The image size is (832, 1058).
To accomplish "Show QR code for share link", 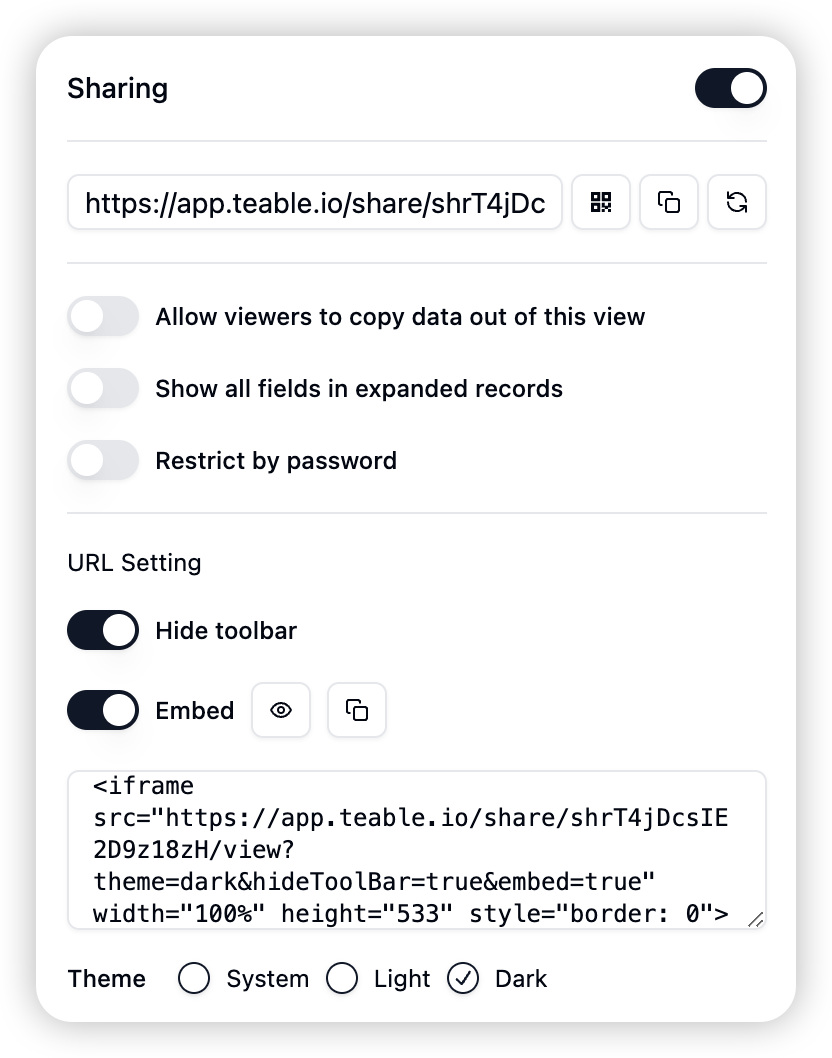I will (x=601, y=202).
